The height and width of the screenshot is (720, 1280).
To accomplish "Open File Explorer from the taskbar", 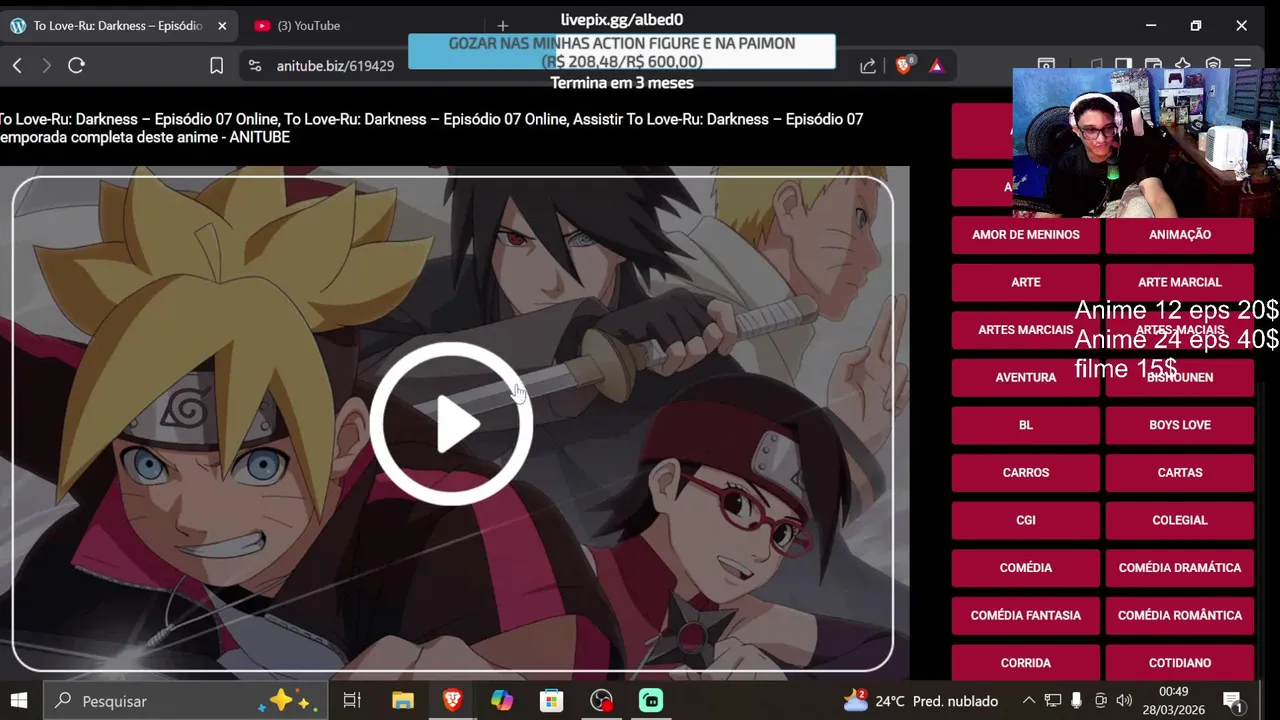I will point(403,701).
